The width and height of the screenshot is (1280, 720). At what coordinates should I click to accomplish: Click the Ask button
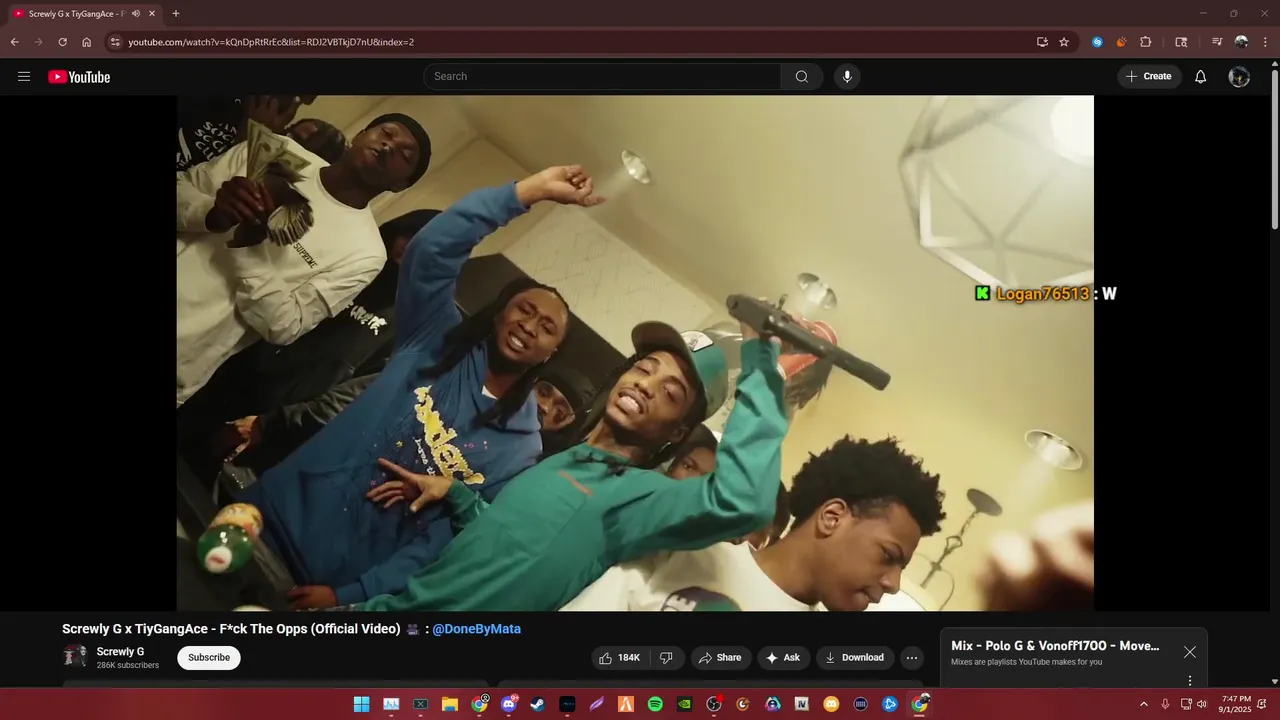coord(783,657)
